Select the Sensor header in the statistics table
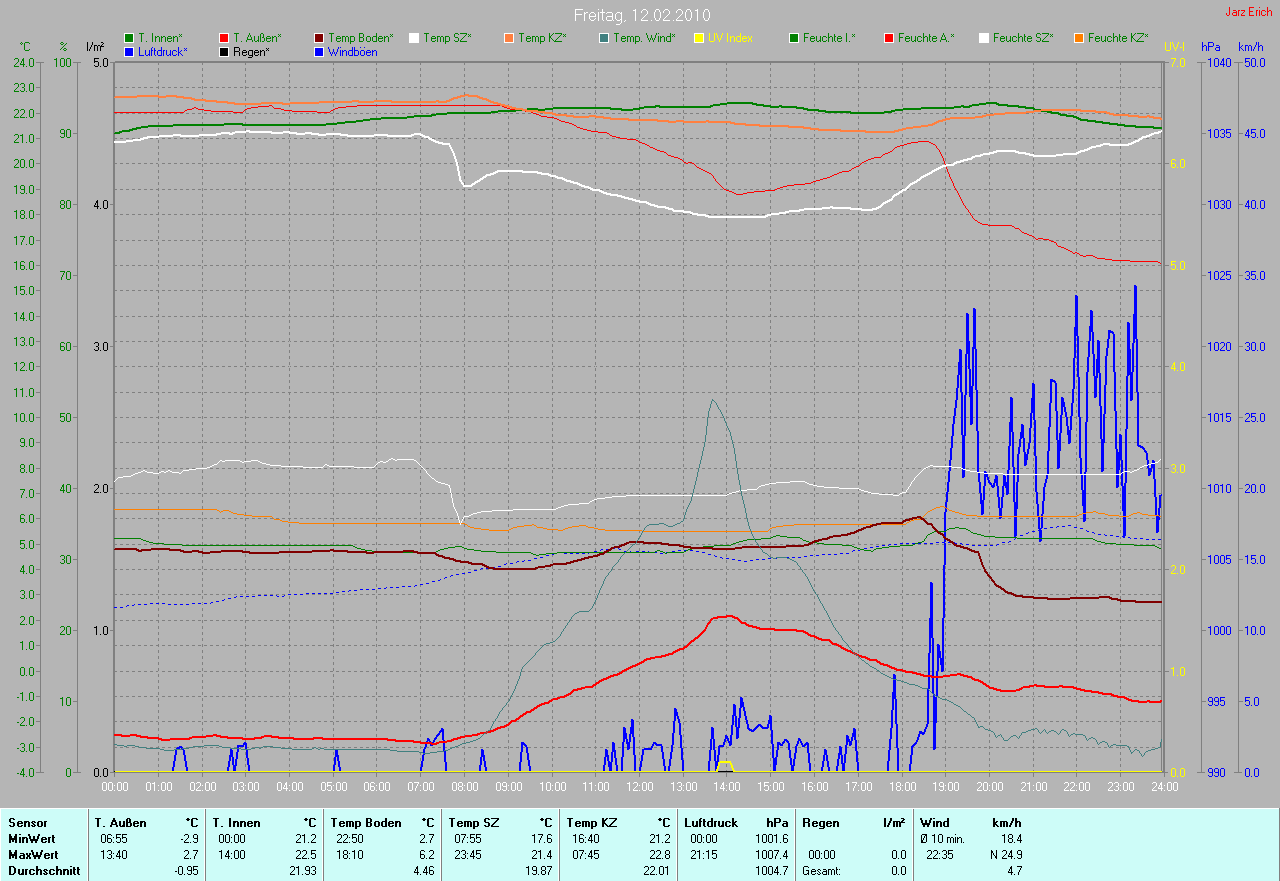The image size is (1280, 881). click(27, 823)
